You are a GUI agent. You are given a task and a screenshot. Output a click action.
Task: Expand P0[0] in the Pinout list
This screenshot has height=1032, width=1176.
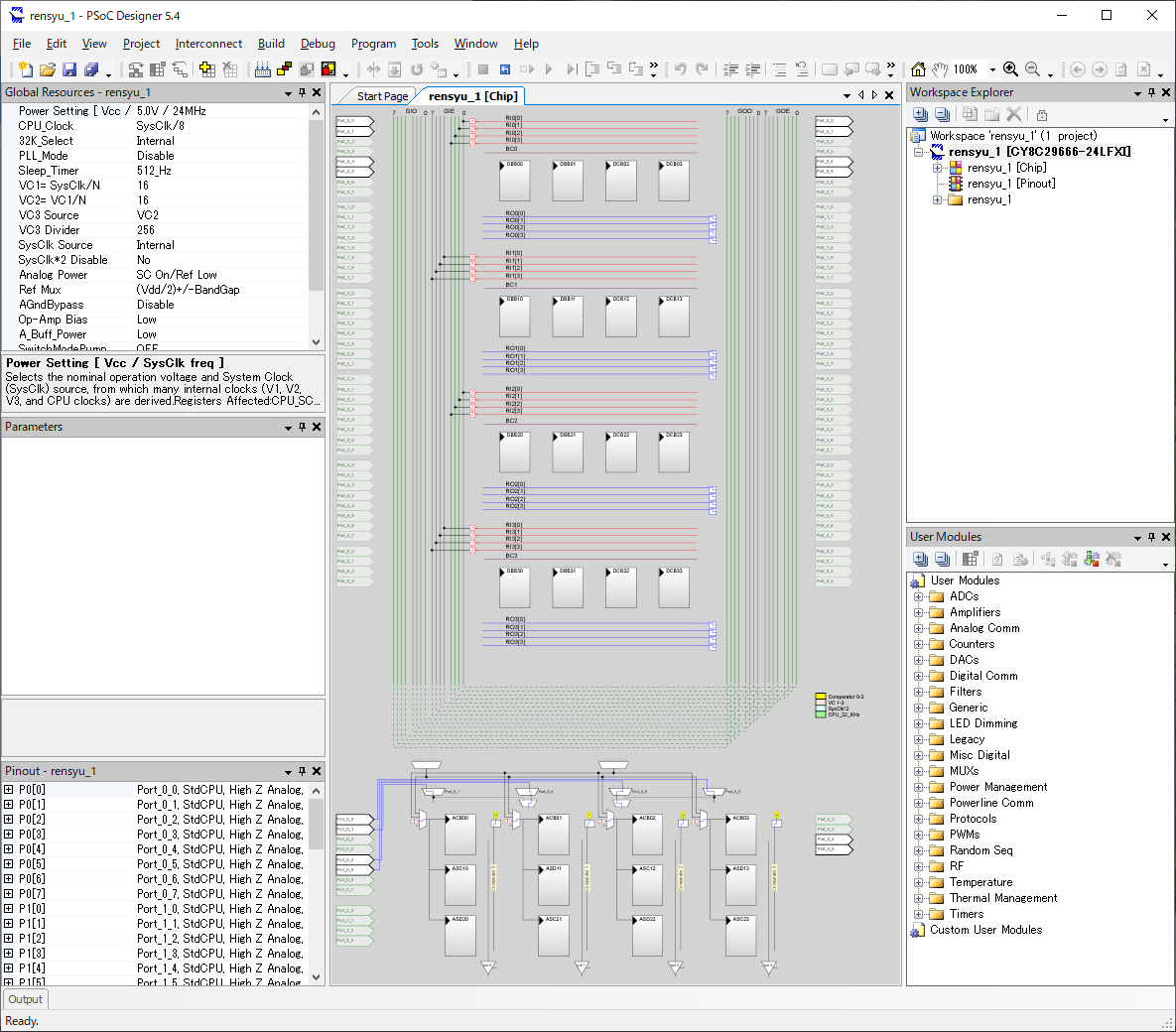tap(8, 790)
